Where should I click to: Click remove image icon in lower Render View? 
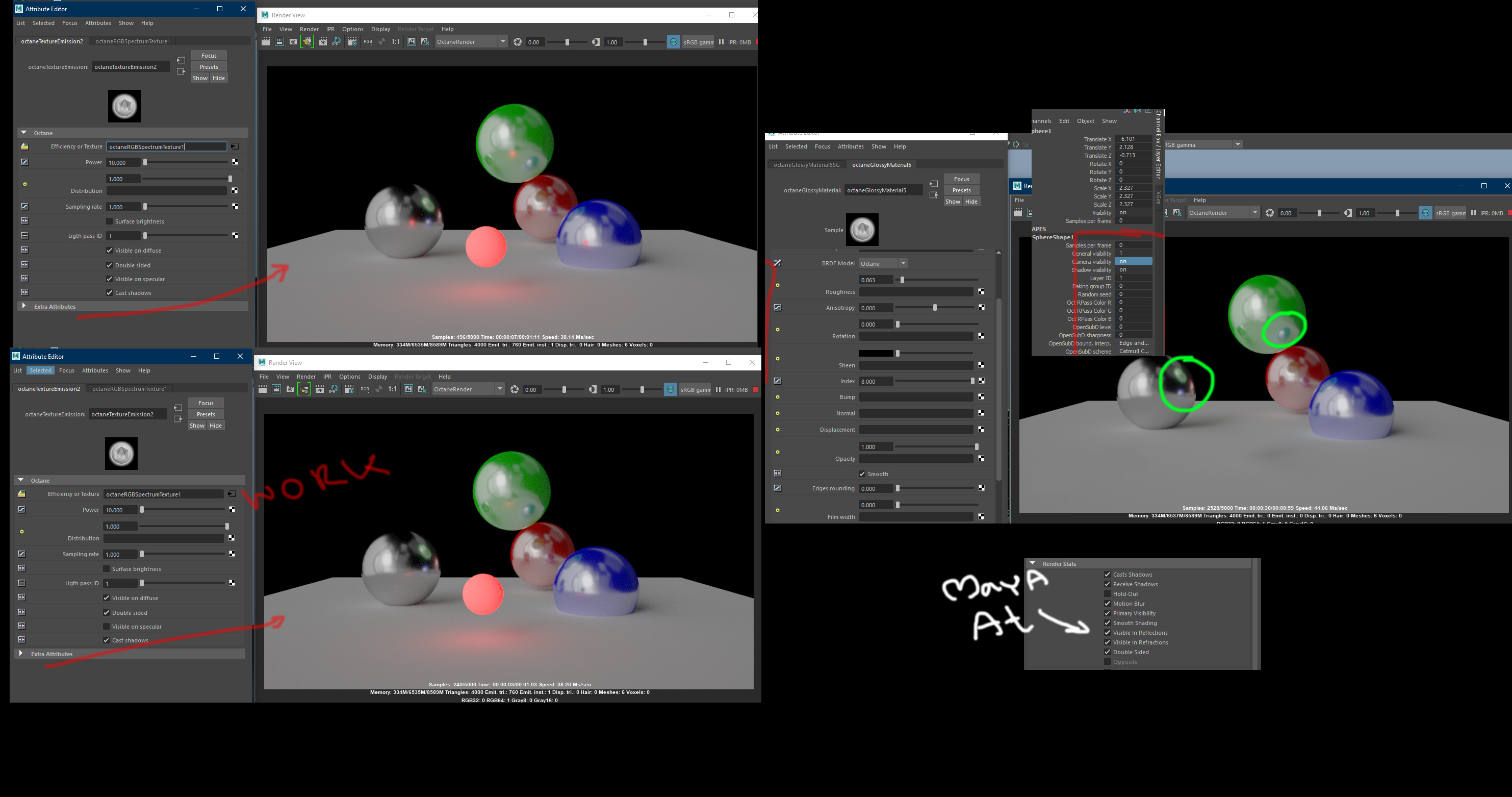pos(422,389)
